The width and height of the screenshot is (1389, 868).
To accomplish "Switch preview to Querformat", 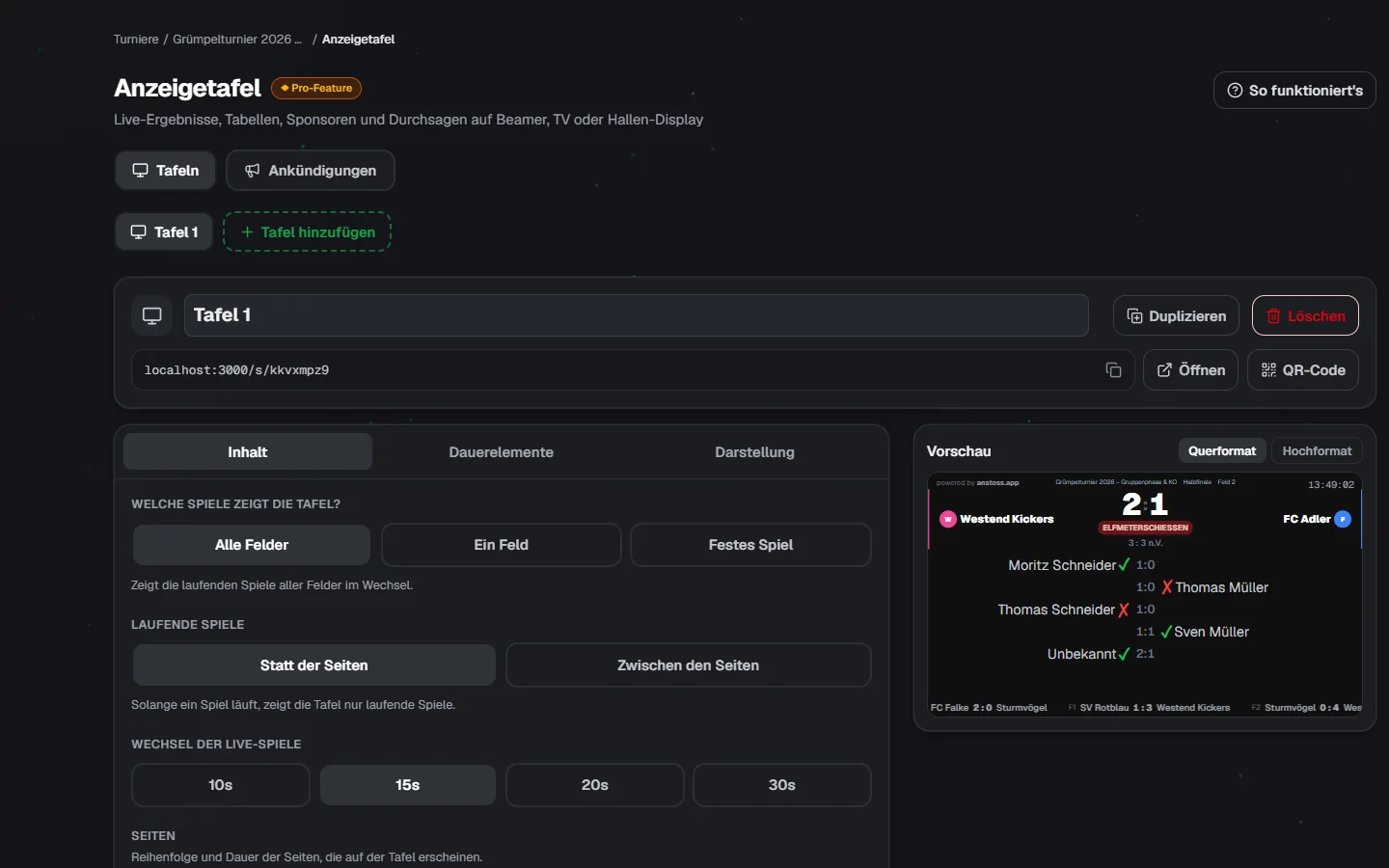I will click(1222, 451).
